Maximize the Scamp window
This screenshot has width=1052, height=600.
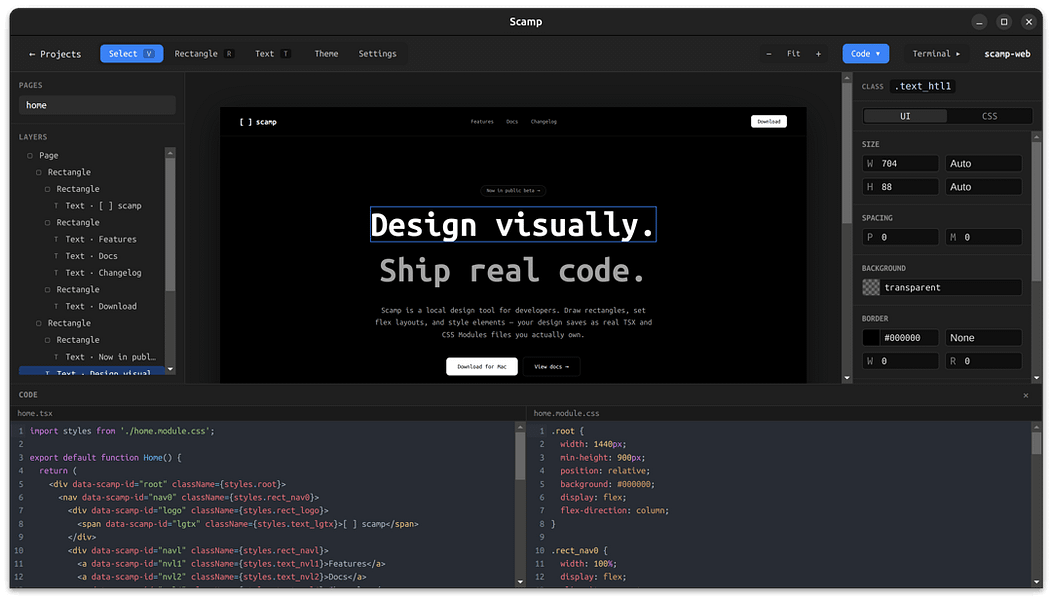pos(1004,22)
